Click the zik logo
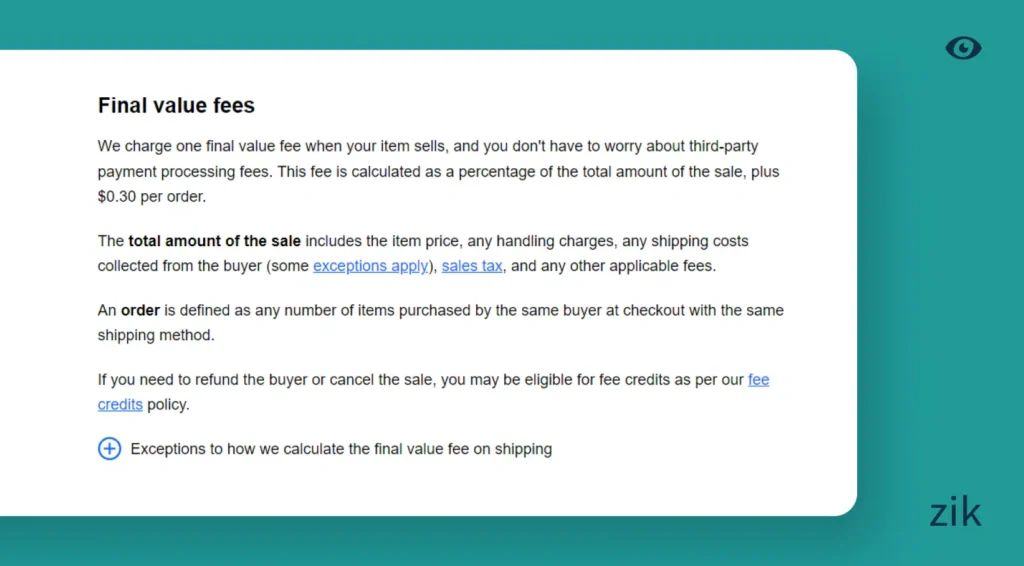The width and height of the screenshot is (1024, 566). pyautogui.click(x=955, y=513)
